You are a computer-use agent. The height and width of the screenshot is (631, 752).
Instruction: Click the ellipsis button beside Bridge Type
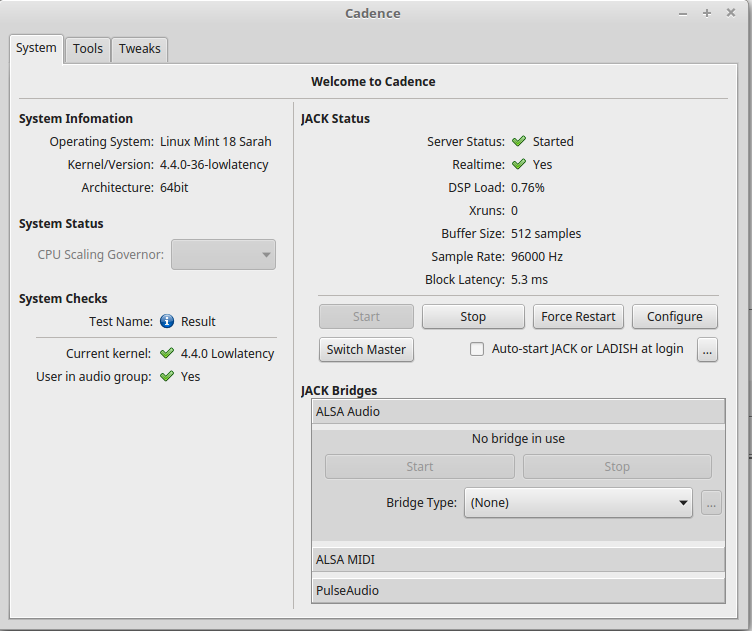(x=711, y=503)
